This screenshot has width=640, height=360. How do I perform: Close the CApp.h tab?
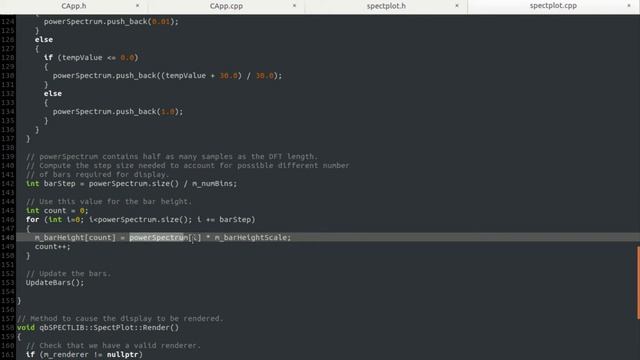point(138,6)
